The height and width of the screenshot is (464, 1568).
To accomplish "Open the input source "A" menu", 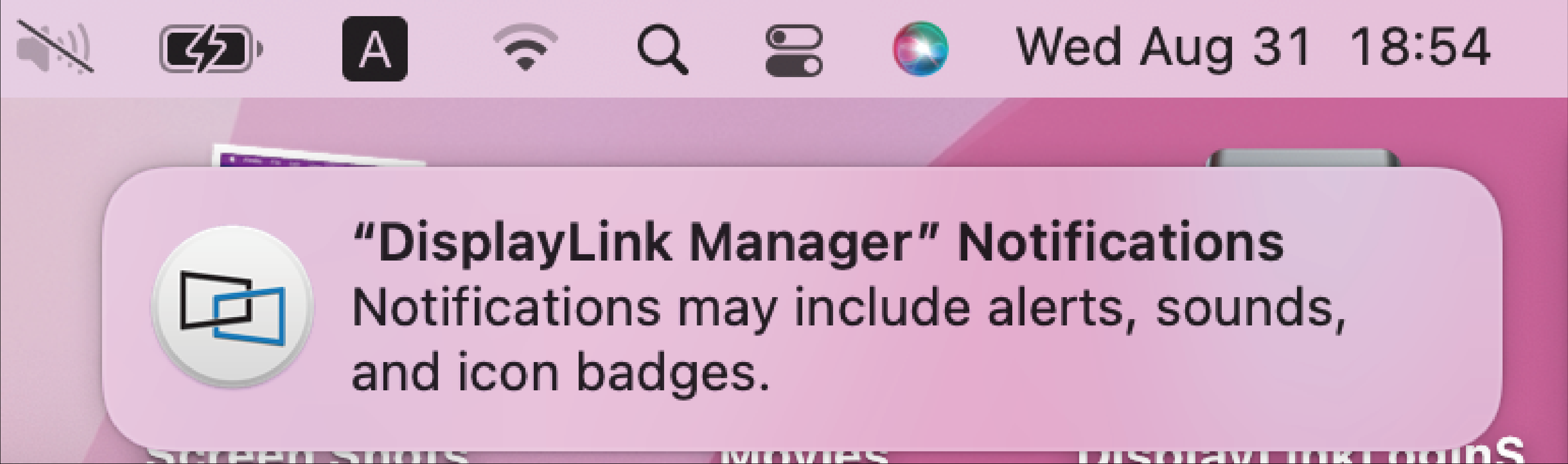I will [x=375, y=49].
